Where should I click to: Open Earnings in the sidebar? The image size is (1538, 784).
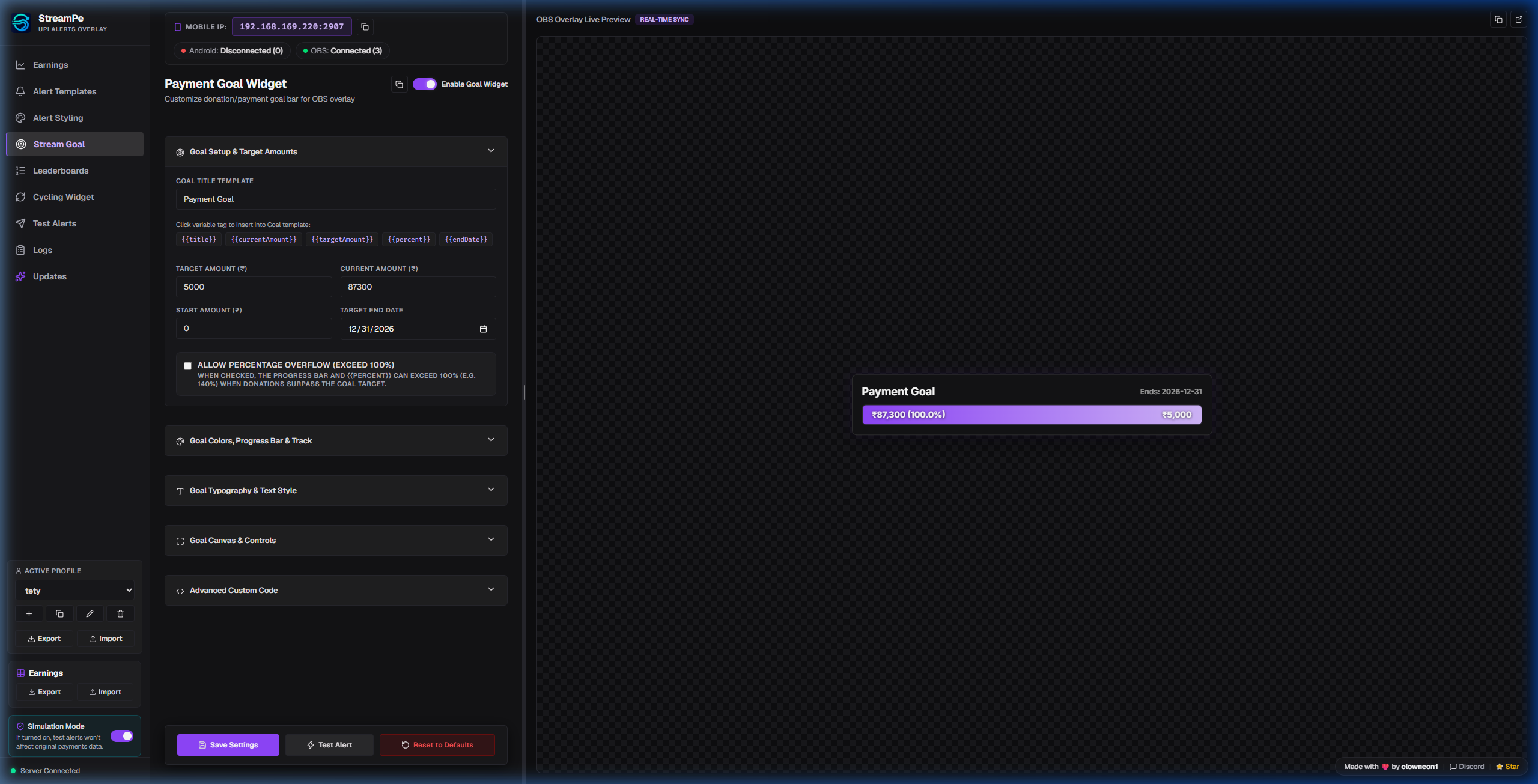(75, 65)
